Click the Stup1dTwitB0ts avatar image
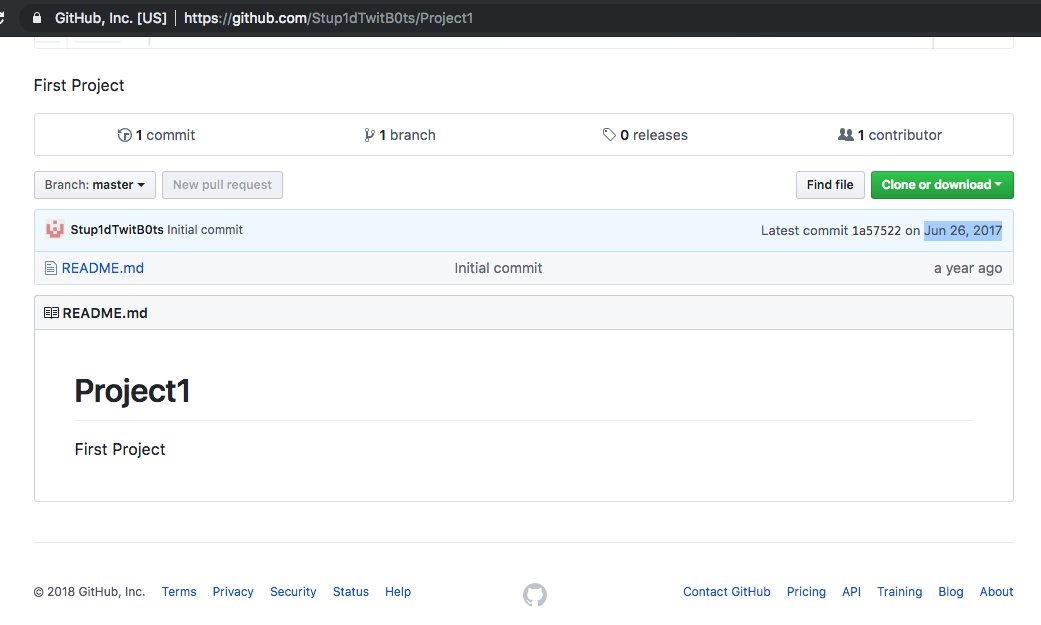Viewport: 1041px width, 625px height. coord(54,230)
